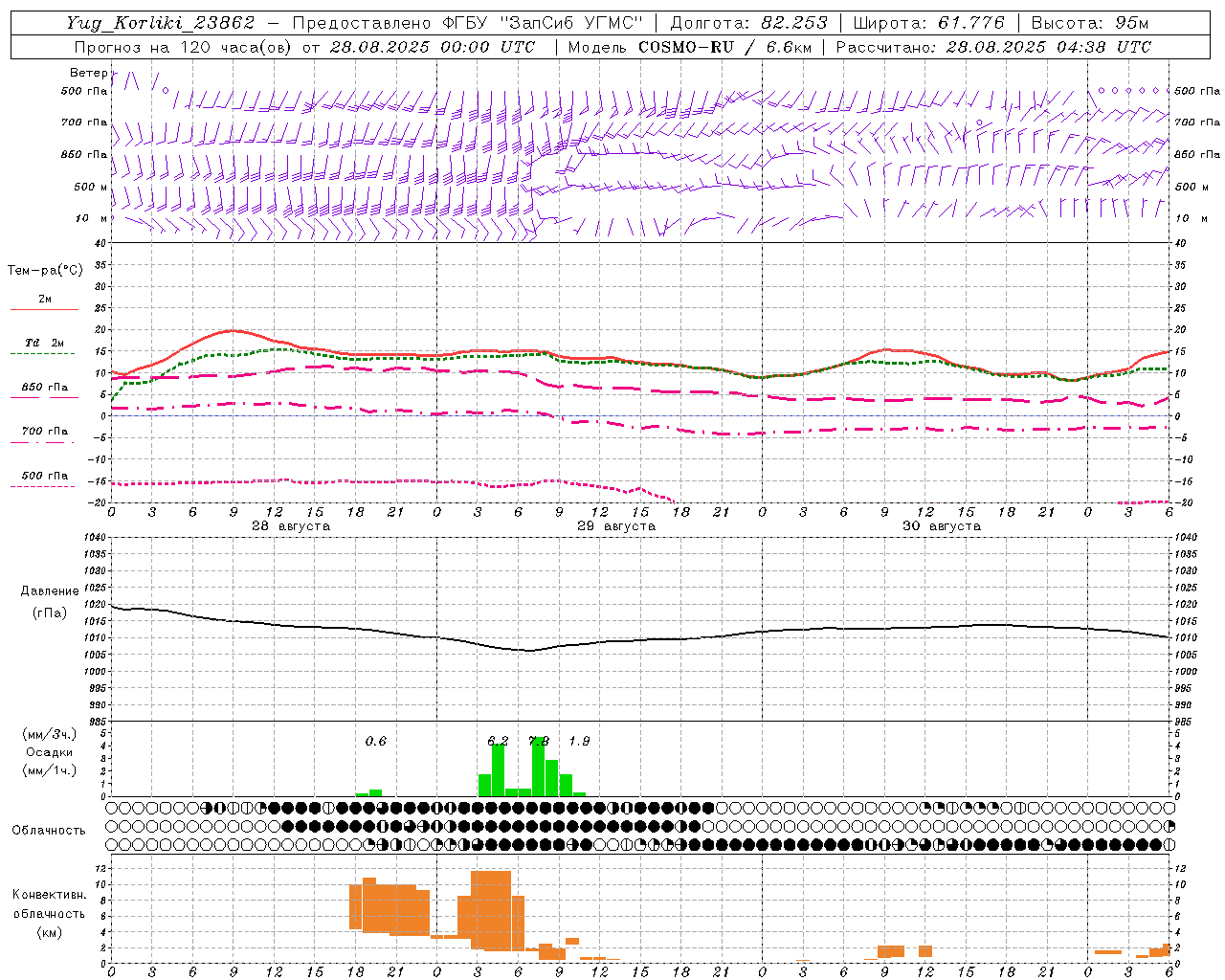This screenshot has height=980, width=1225.
Task: Click the '28 августа' date label
Action: point(291,526)
